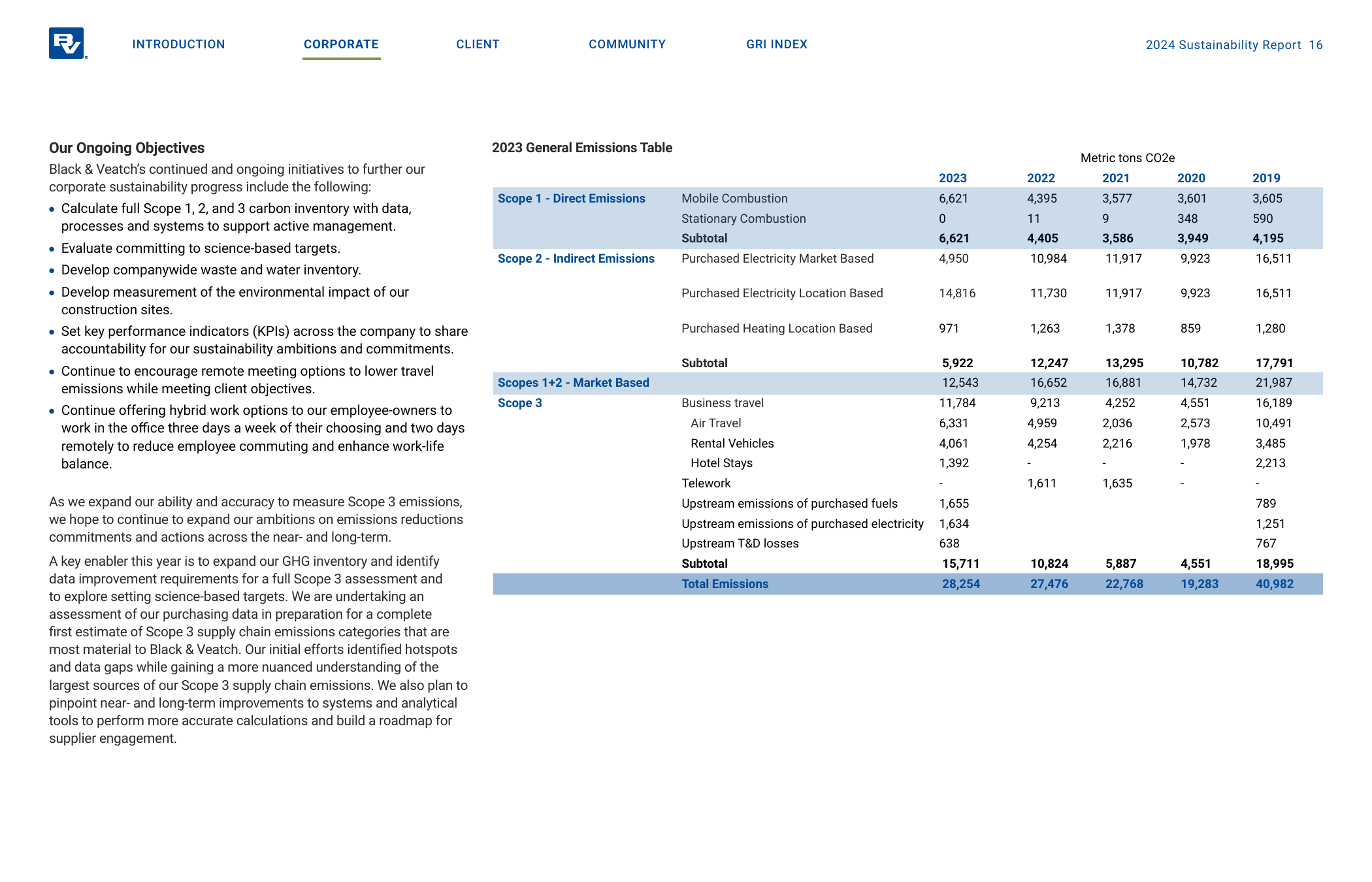The image size is (1372, 882).
Task: Select the 'Scope 2 - Indirect Emissions' label
Action: (576, 259)
